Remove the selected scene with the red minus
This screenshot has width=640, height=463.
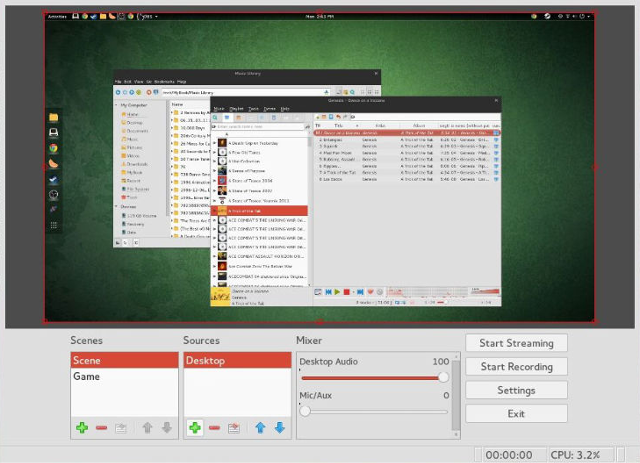click(x=101, y=427)
